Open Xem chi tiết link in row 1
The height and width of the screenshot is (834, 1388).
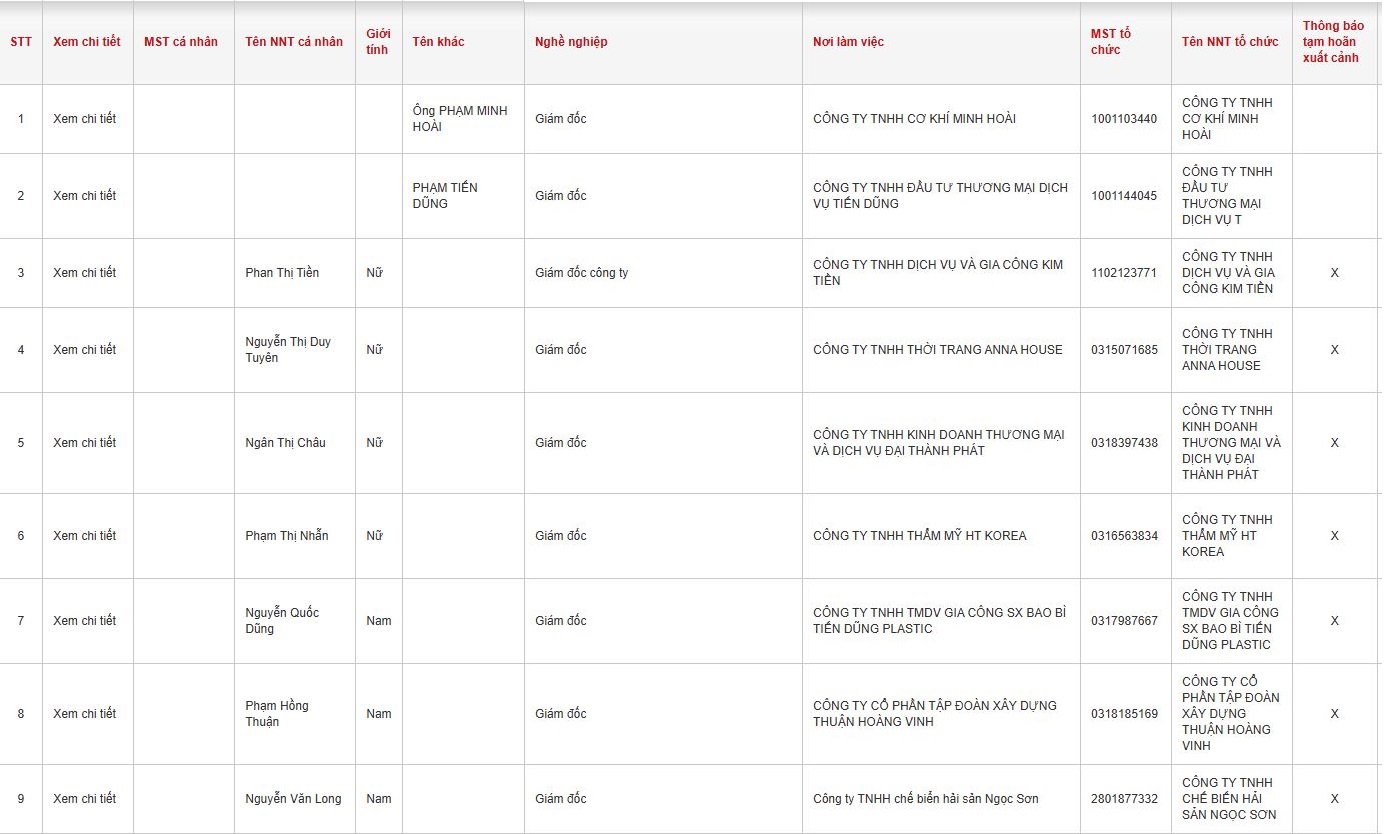[85, 119]
